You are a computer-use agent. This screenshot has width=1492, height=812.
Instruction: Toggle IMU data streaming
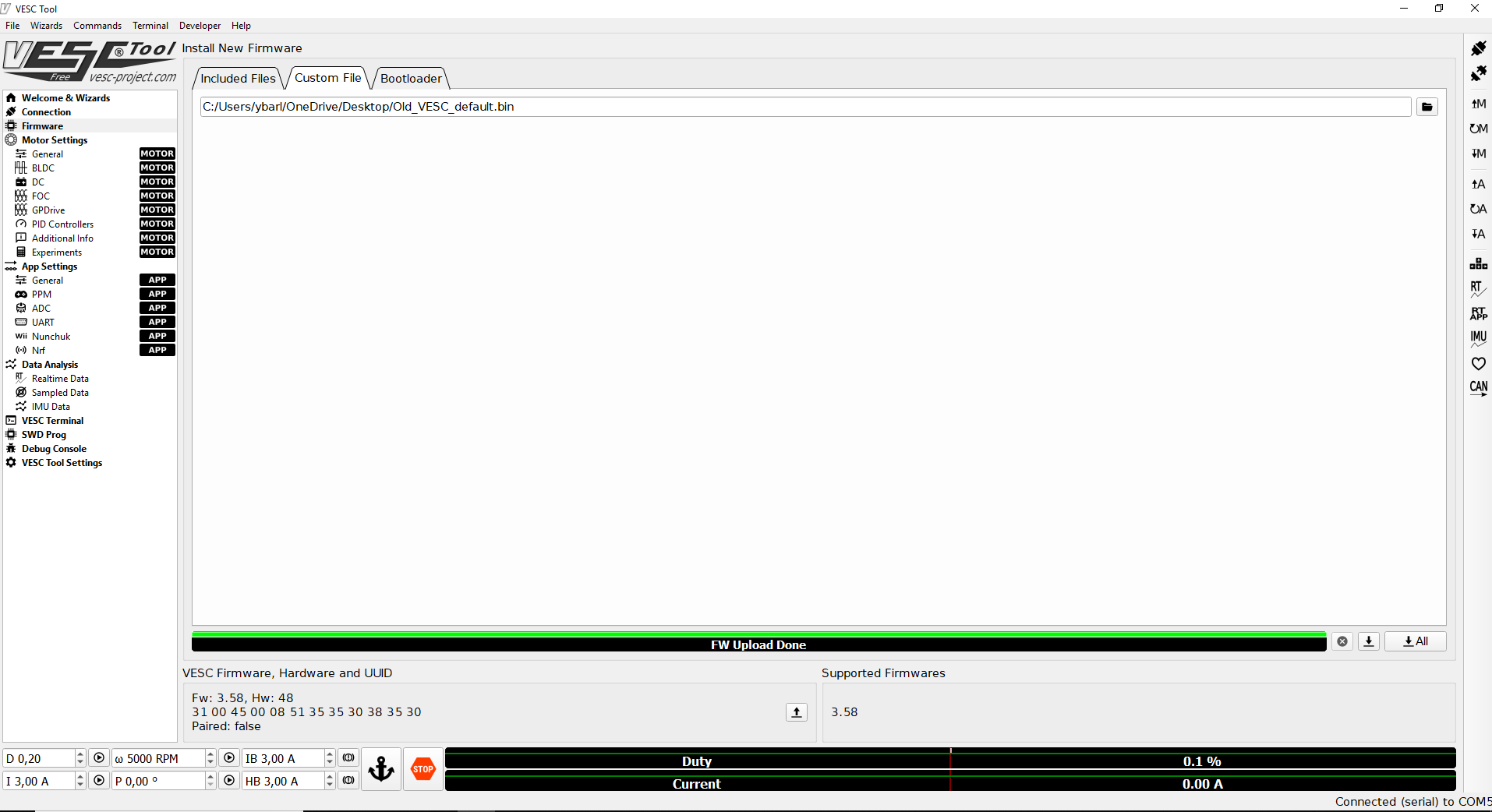point(1478,338)
